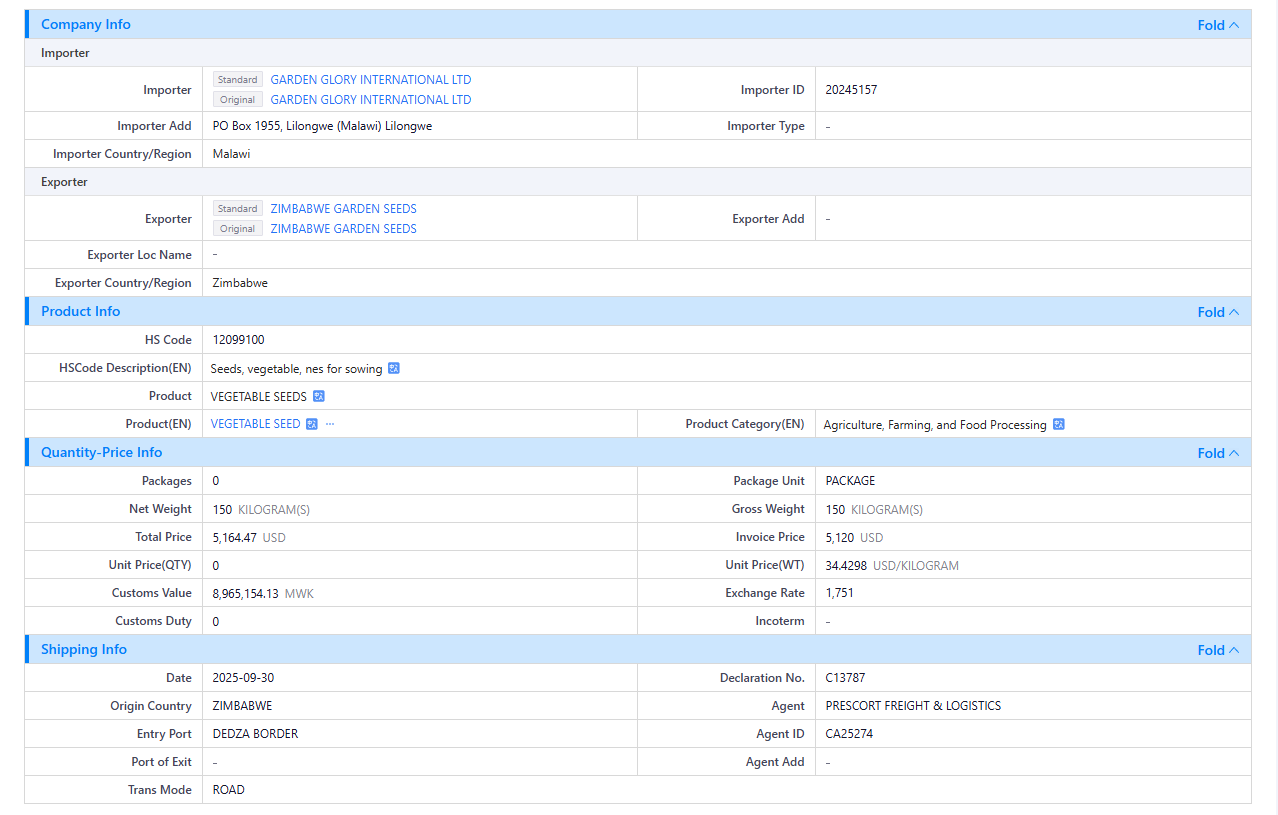
Task: Click the Customs Duty field label
Action: click(x=153, y=621)
